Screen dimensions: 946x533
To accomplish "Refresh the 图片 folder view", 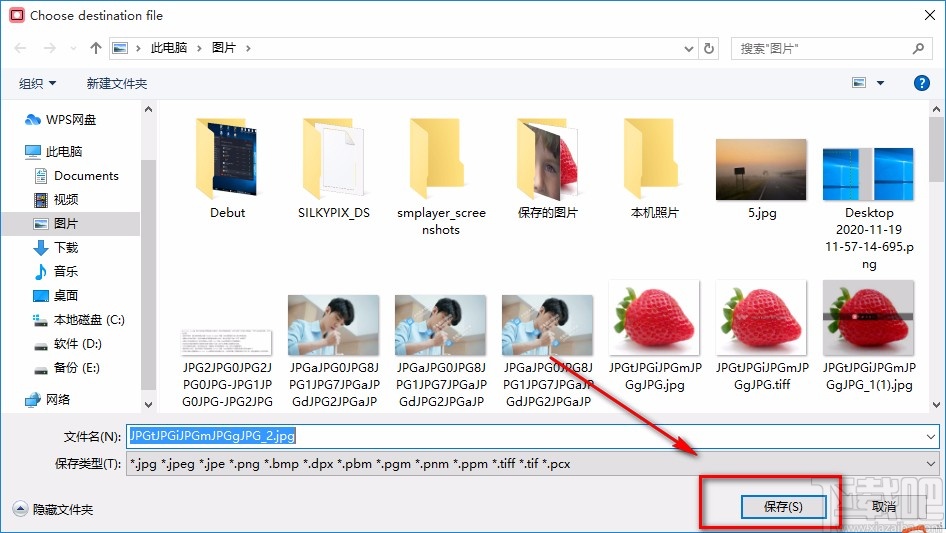I will [x=710, y=48].
